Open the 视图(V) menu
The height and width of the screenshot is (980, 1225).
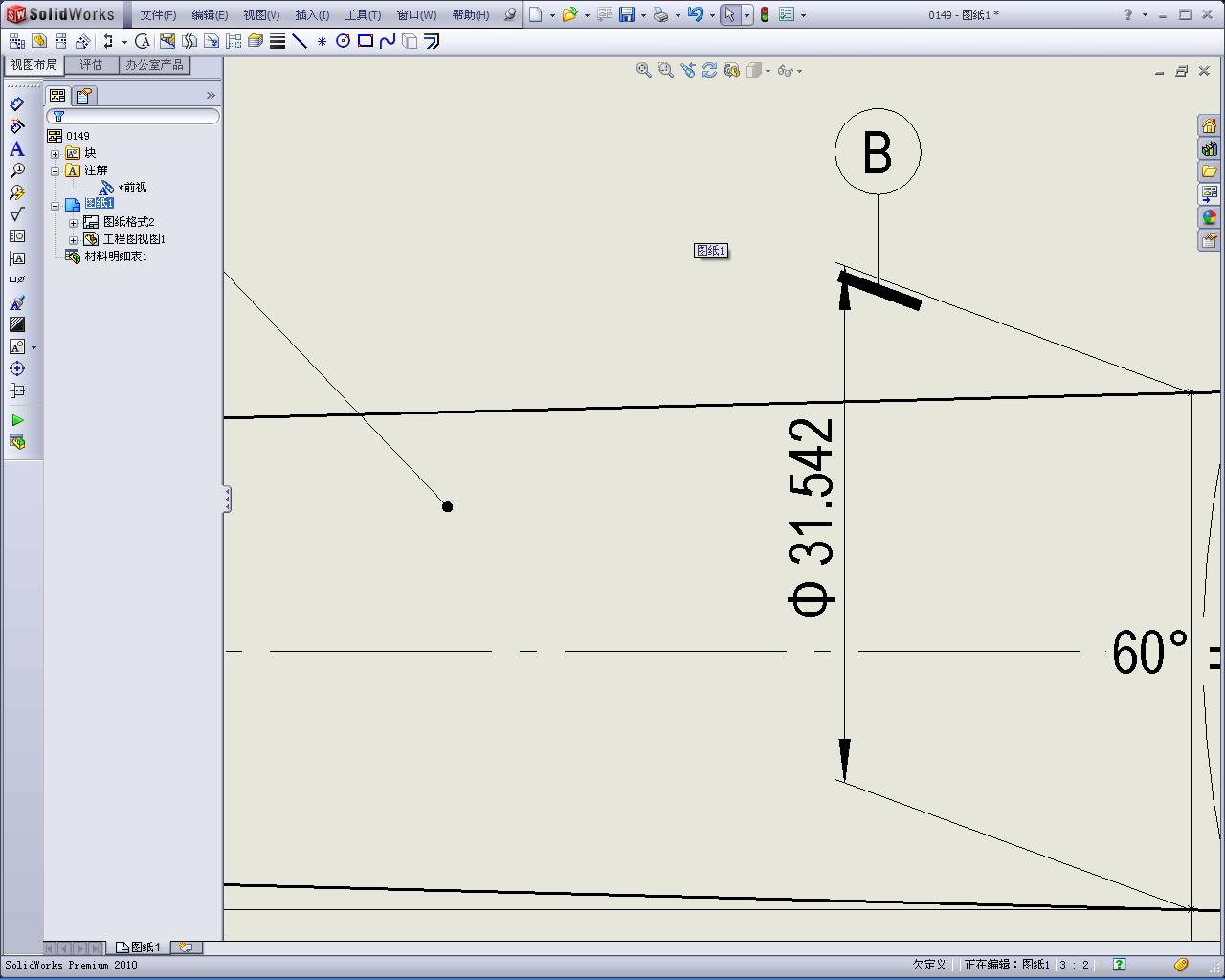261,14
